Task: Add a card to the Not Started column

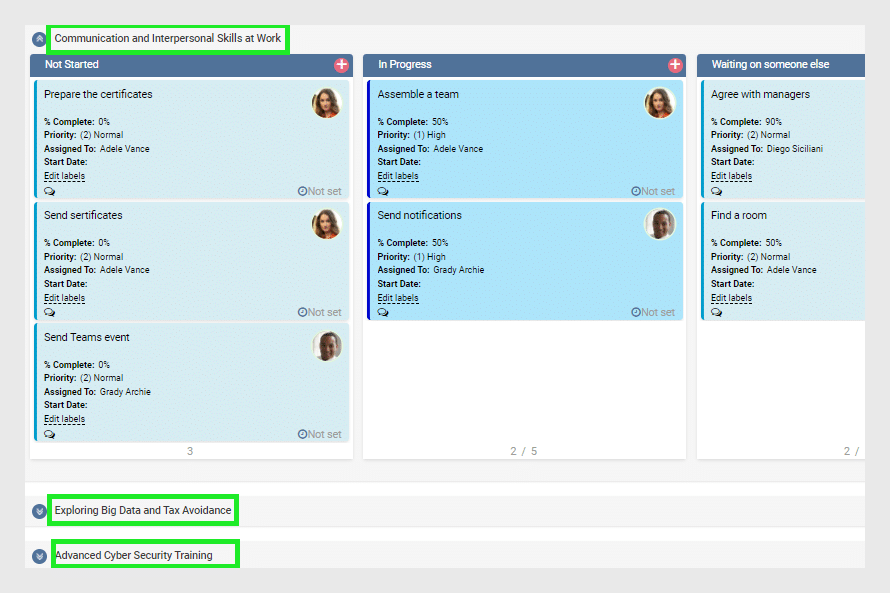Action: click(x=341, y=65)
